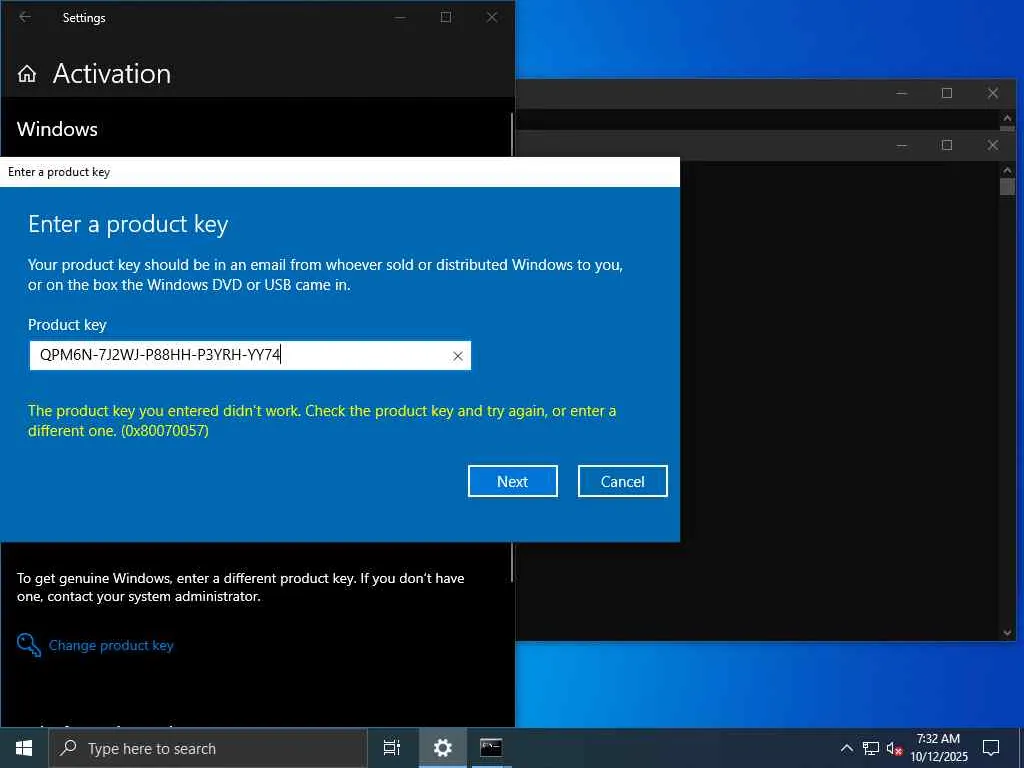
Task: Select the Settings gear on the taskbar
Action: [x=442, y=748]
